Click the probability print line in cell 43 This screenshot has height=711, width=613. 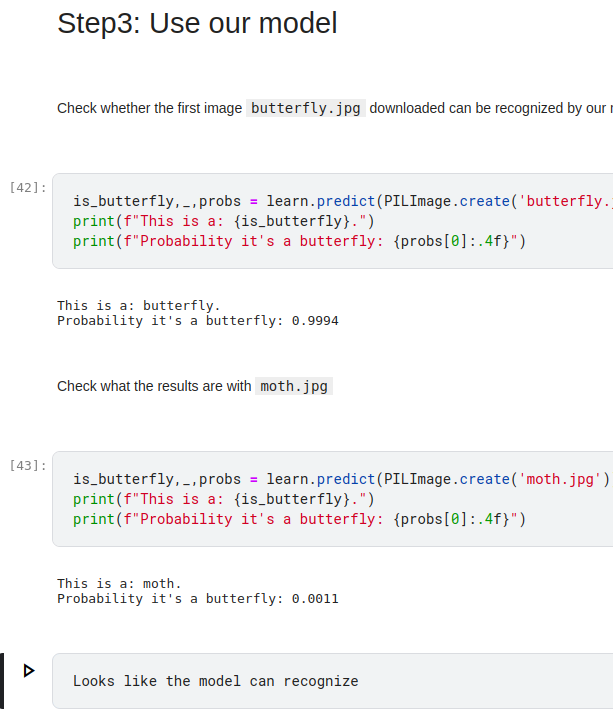(x=298, y=519)
